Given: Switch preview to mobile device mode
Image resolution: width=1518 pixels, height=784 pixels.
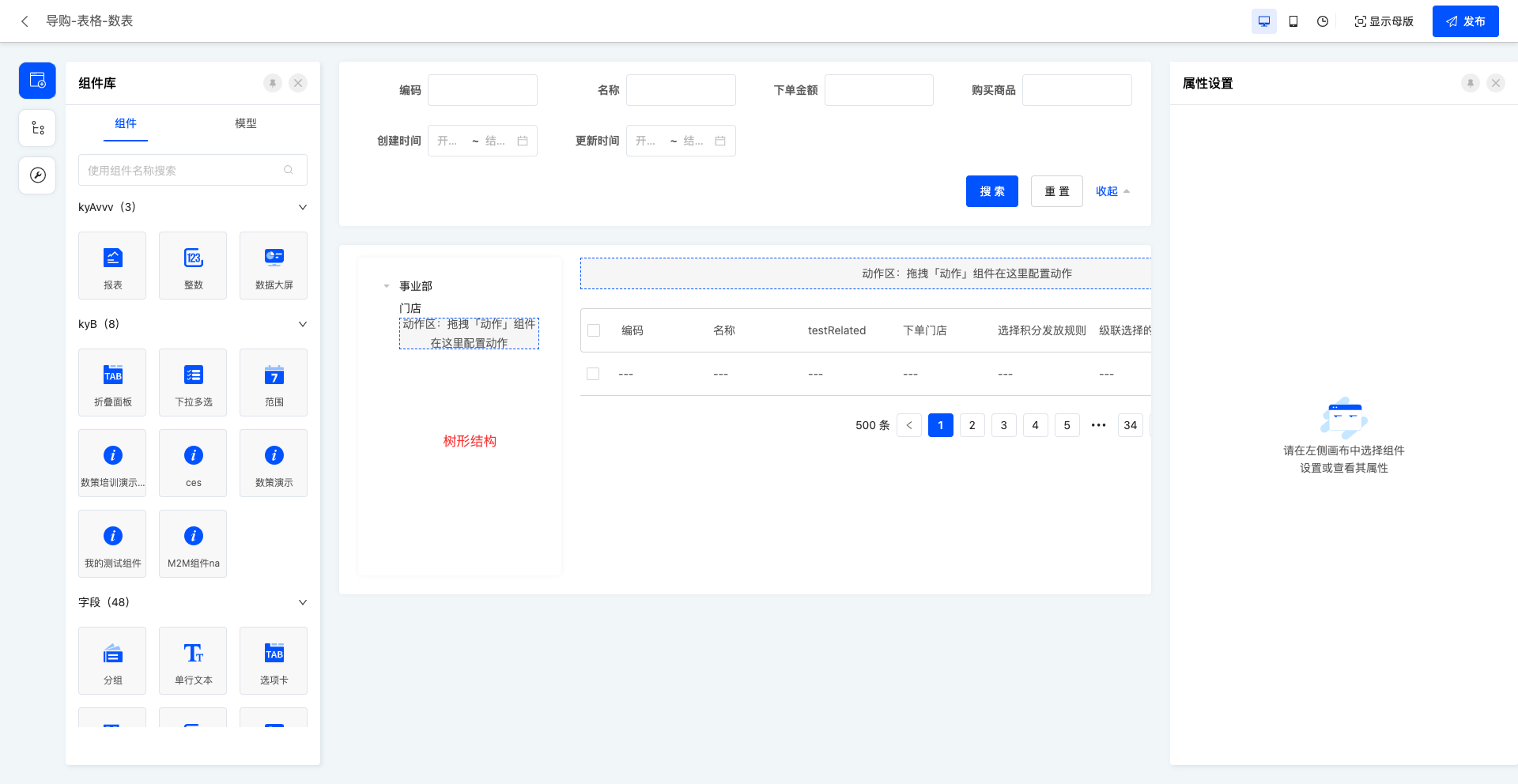Looking at the screenshot, I should point(1293,21).
